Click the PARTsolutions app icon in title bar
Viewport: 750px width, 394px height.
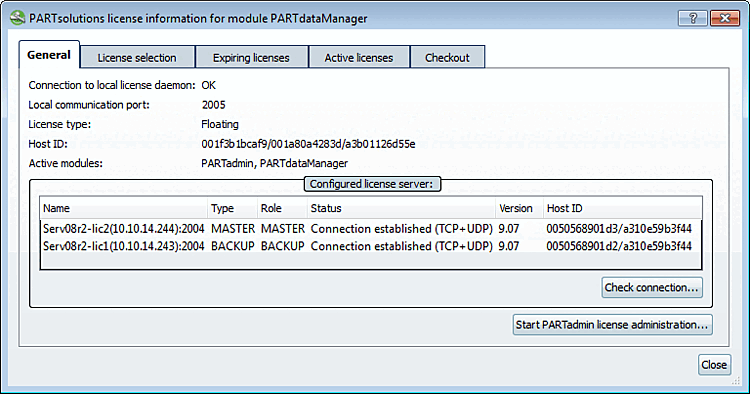pyautogui.click(x=17, y=18)
